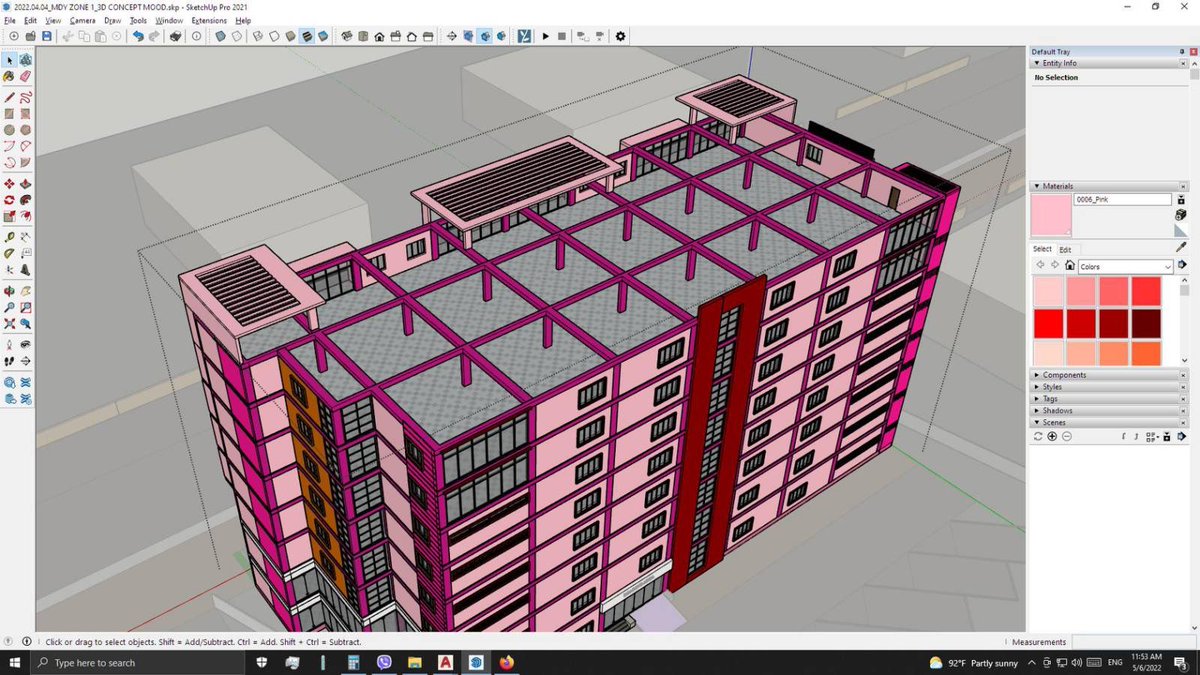This screenshot has width=1200, height=675.
Task: Collapse the Scenes panel
Action: point(1036,423)
